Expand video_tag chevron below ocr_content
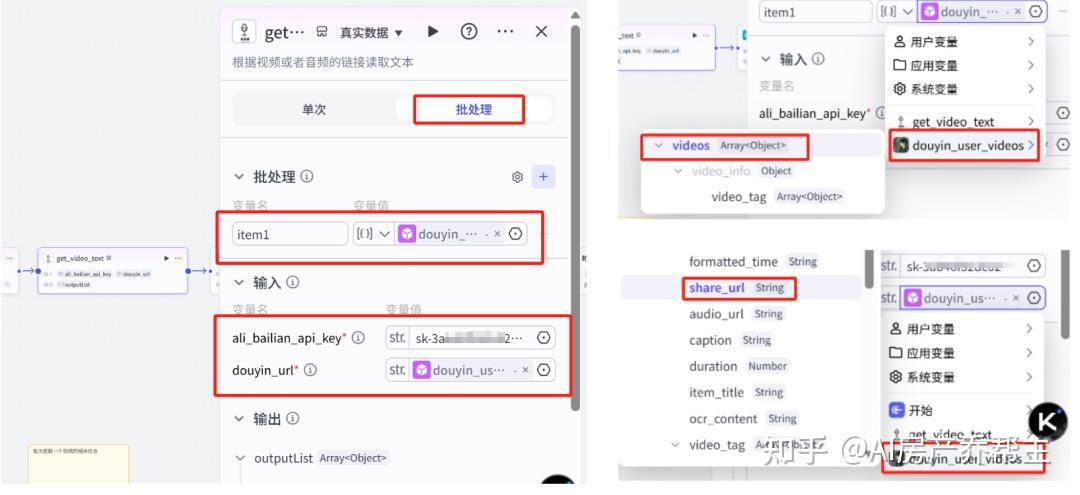Screen dimensions: 1080x495 676,445
